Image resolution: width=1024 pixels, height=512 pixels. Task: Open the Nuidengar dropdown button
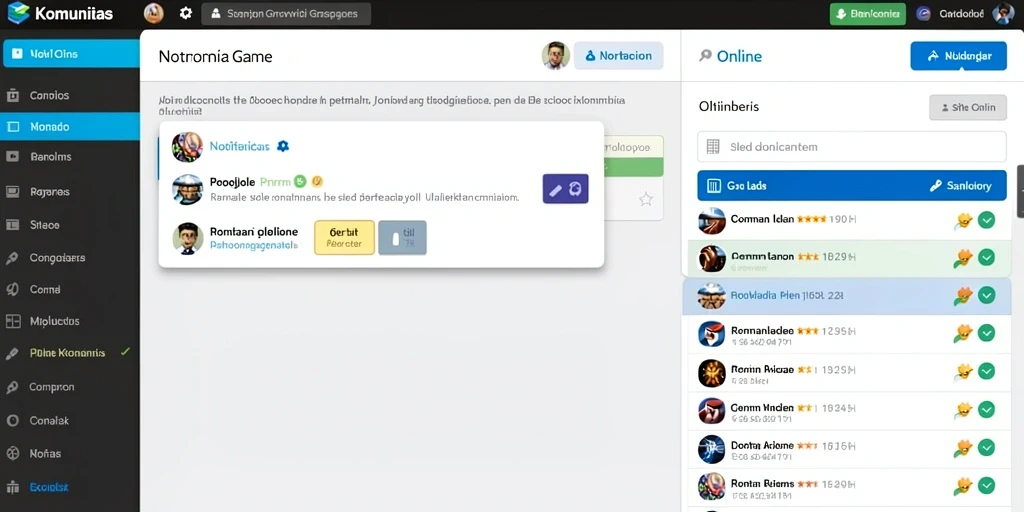tap(958, 56)
